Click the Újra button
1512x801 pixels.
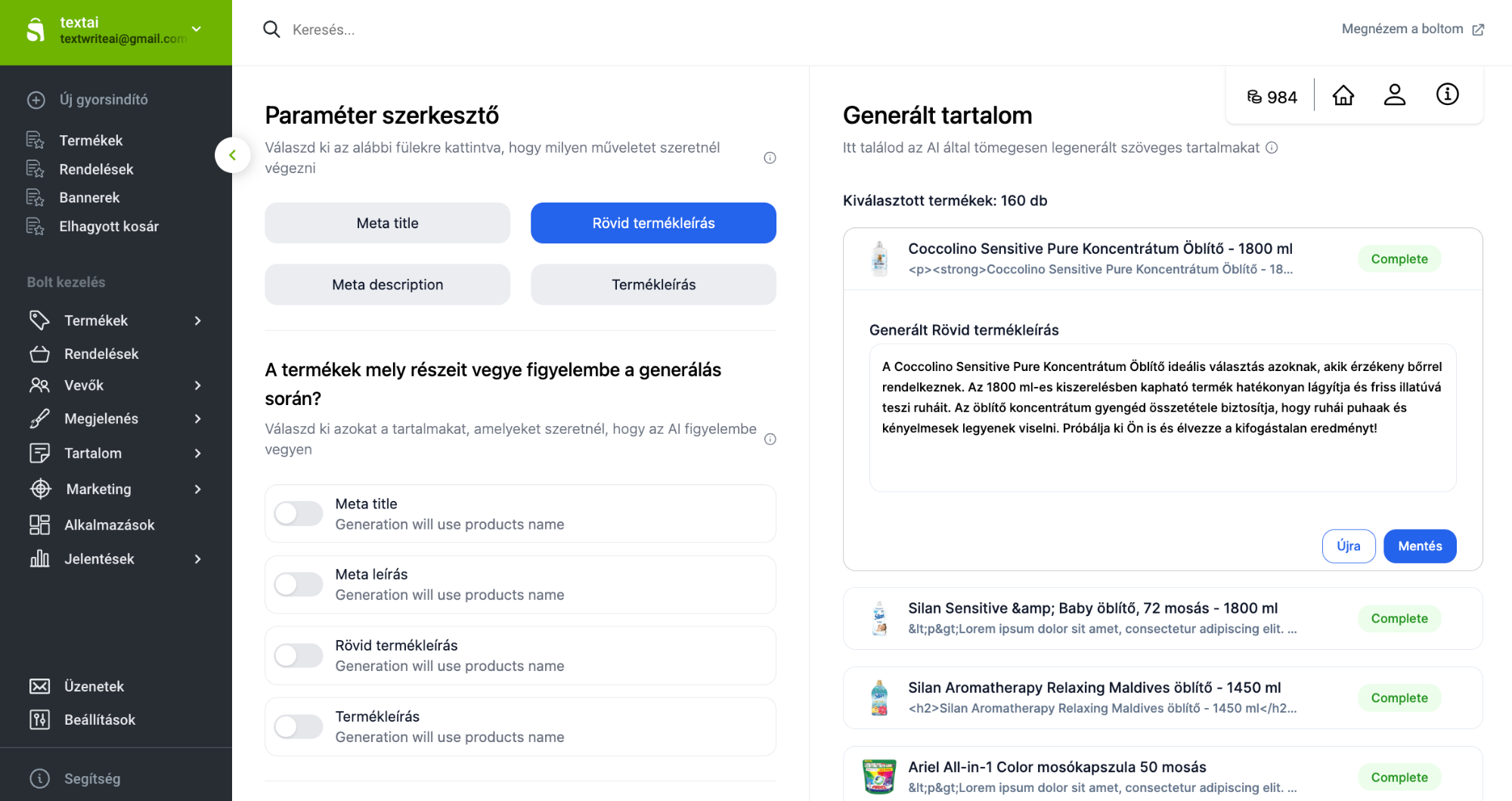click(x=1349, y=546)
